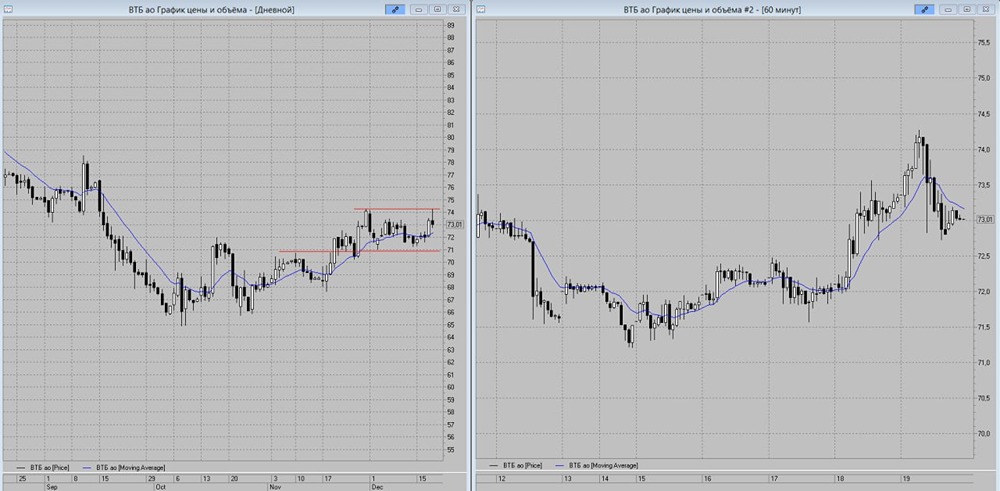This screenshot has height=491, width=1000.
Task: Select the daily chart title bar 'График цены и объёма - [Дневной]'
Action: click(211, 10)
